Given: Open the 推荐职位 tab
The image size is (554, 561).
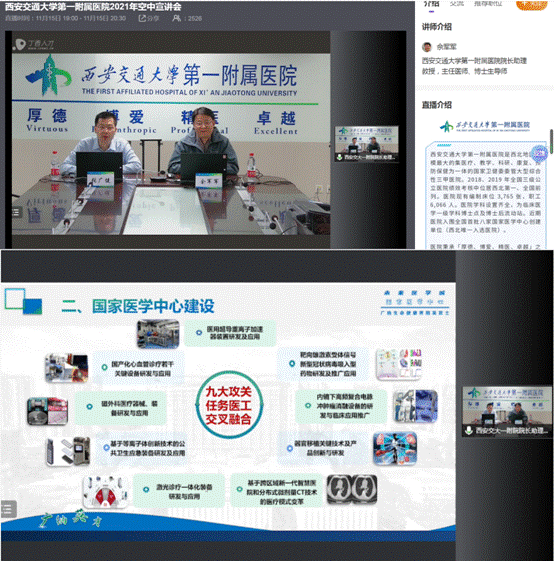Looking at the screenshot, I should click(488, 4).
